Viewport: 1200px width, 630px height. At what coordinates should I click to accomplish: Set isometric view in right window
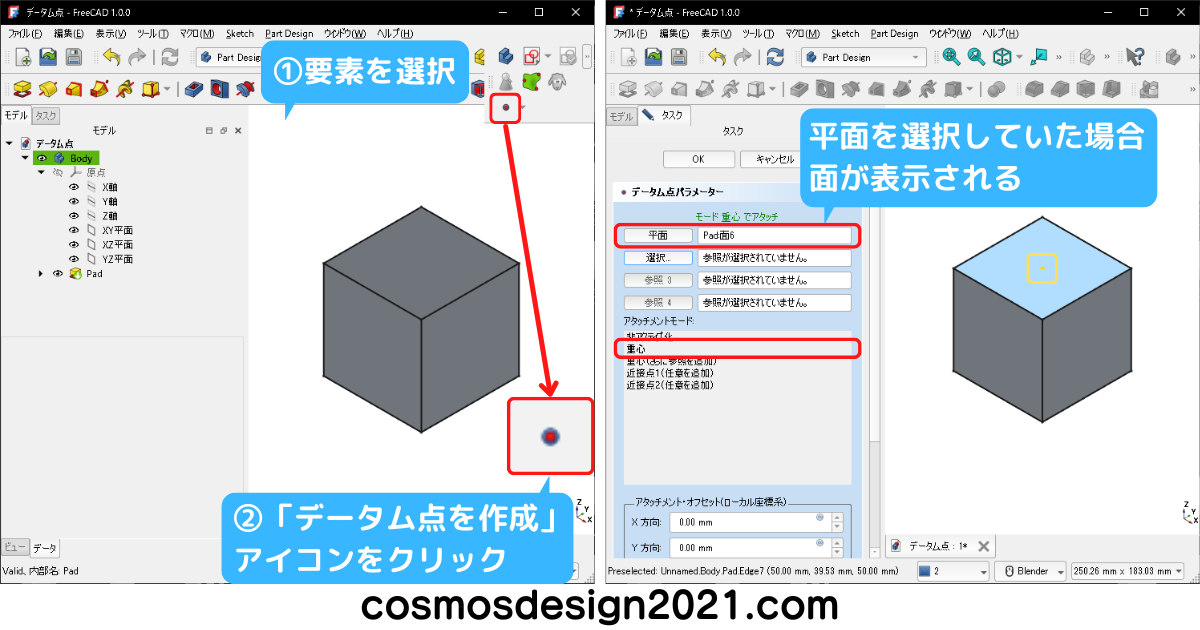1001,57
